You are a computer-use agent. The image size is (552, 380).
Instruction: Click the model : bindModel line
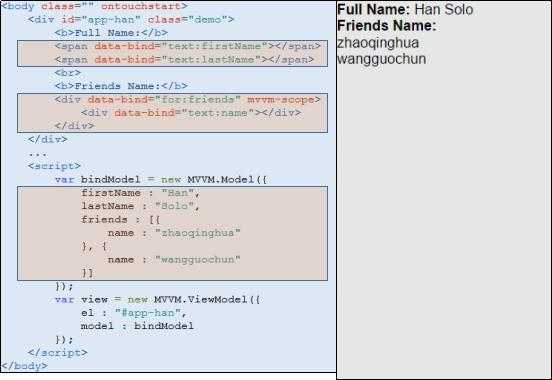click(137, 326)
